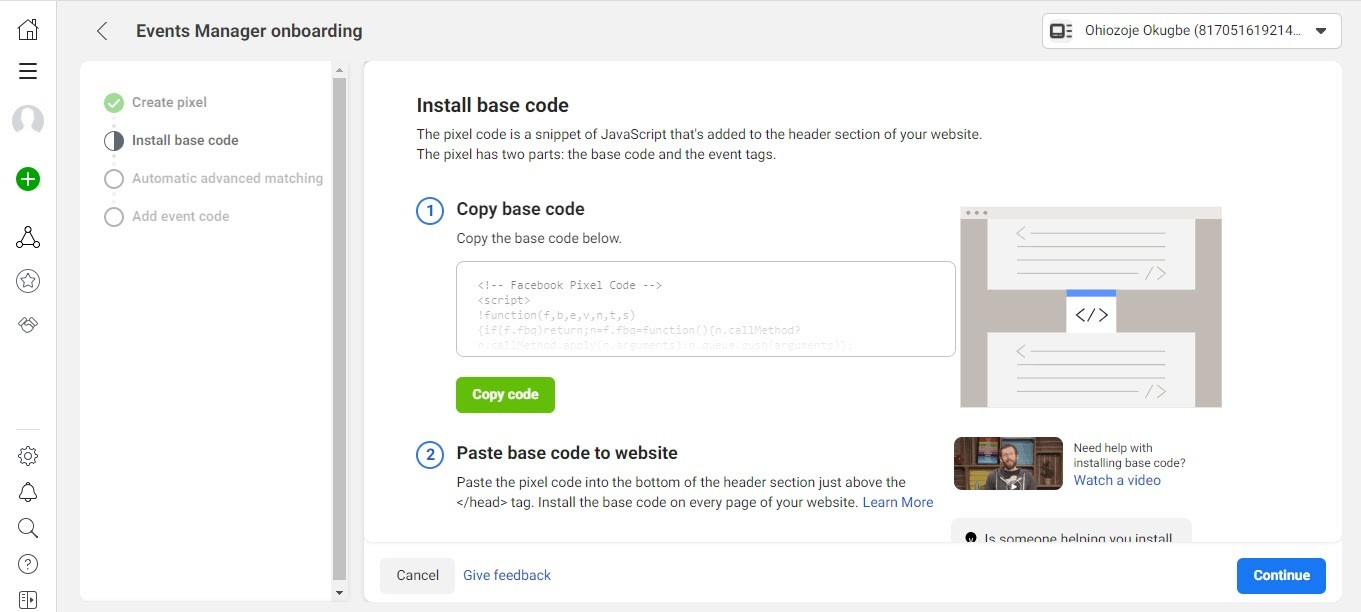Image resolution: width=1361 pixels, height=612 pixels.
Task: Click the green plus create icon
Action: click(28, 180)
